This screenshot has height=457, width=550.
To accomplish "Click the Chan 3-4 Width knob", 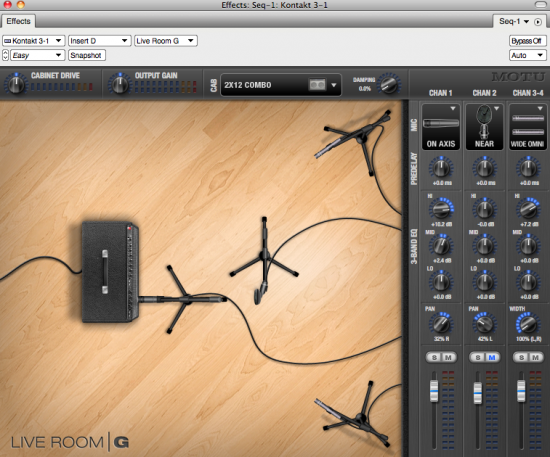I will [x=528, y=324].
